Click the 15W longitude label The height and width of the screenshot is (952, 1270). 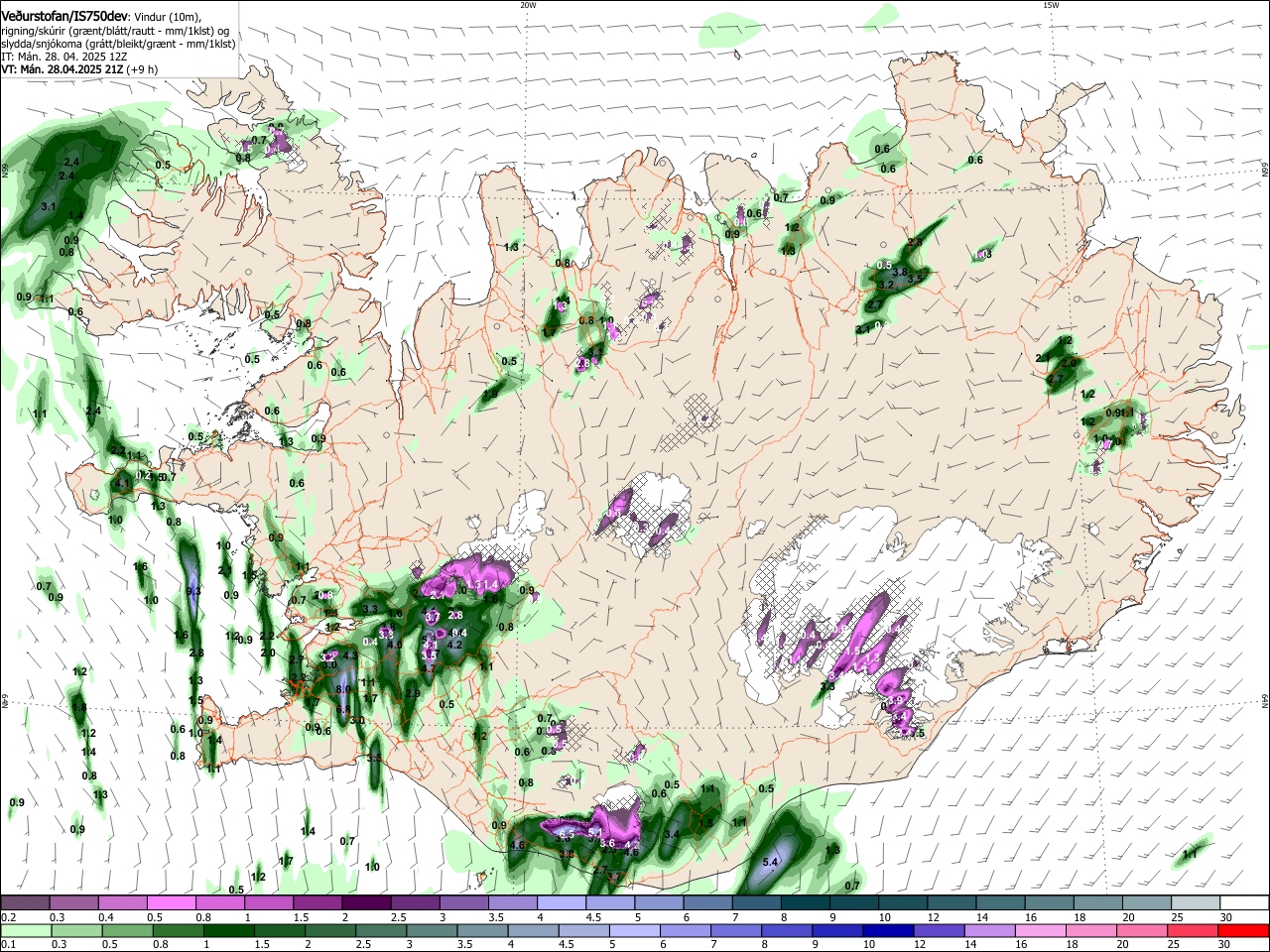pyautogui.click(x=1051, y=4)
